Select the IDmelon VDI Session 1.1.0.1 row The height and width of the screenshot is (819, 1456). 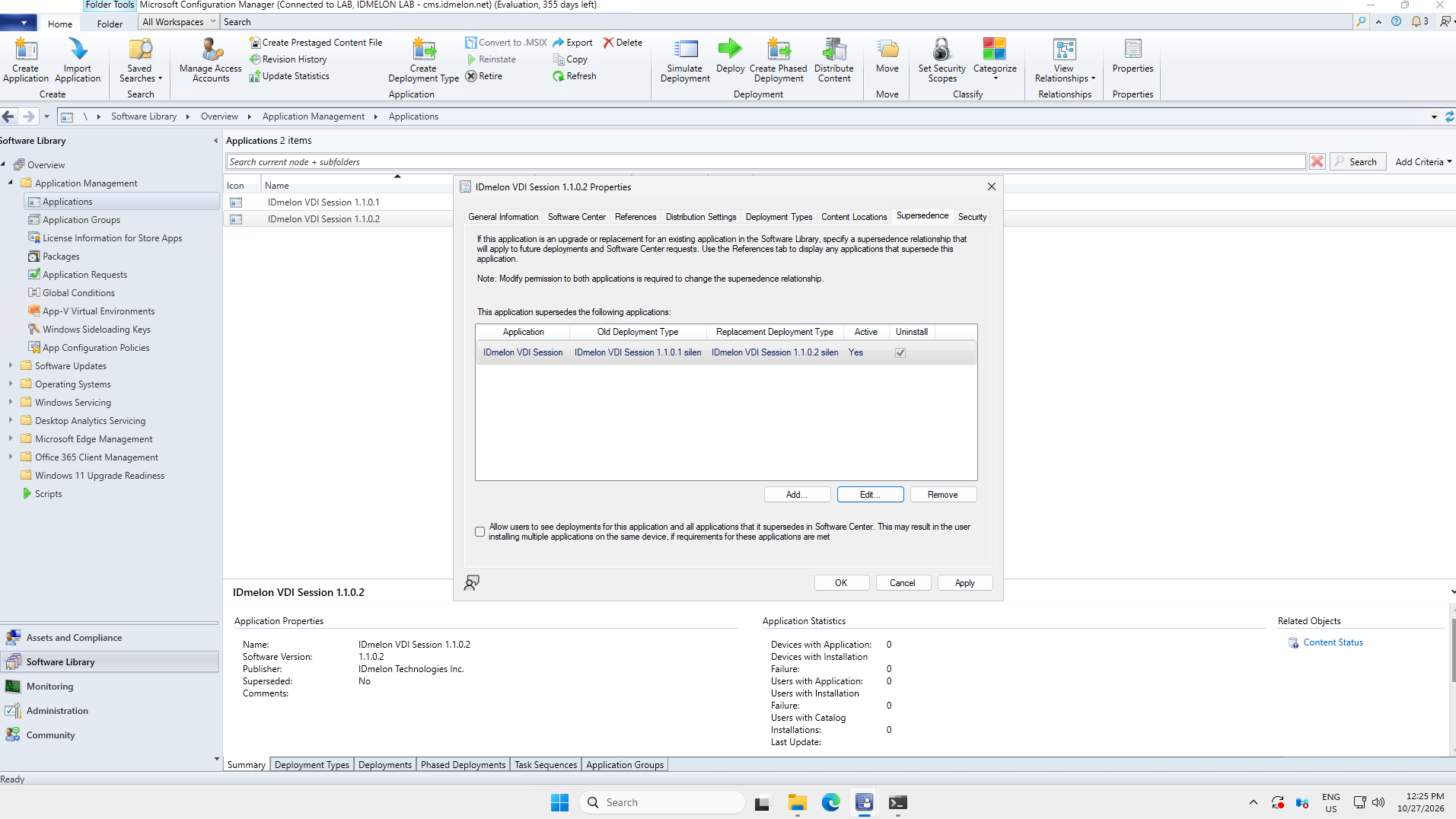tap(339, 202)
